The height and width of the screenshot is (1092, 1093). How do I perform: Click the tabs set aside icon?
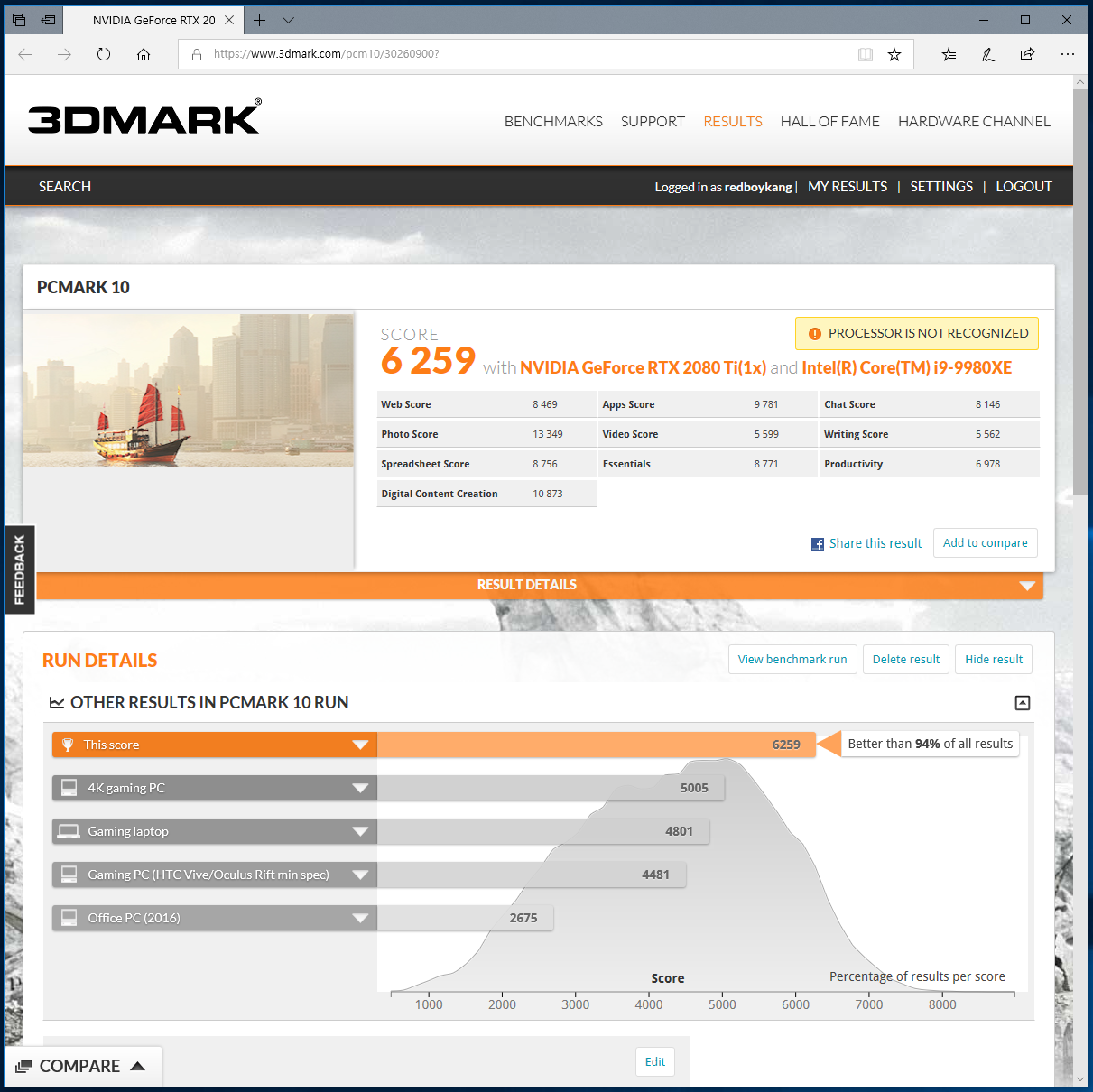coord(19,20)
